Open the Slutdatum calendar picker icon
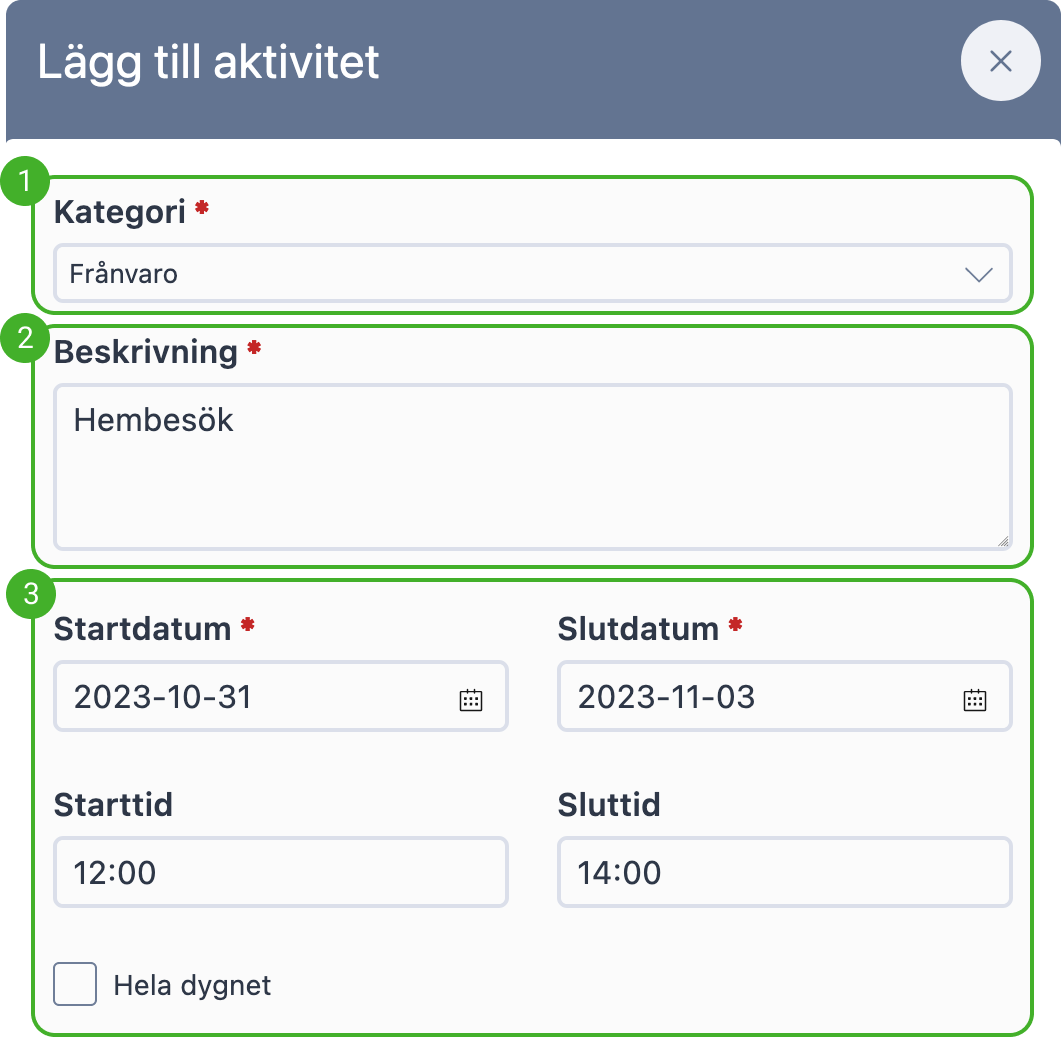Screen dimensions: 1061x1062 click(x=974, y=699)
